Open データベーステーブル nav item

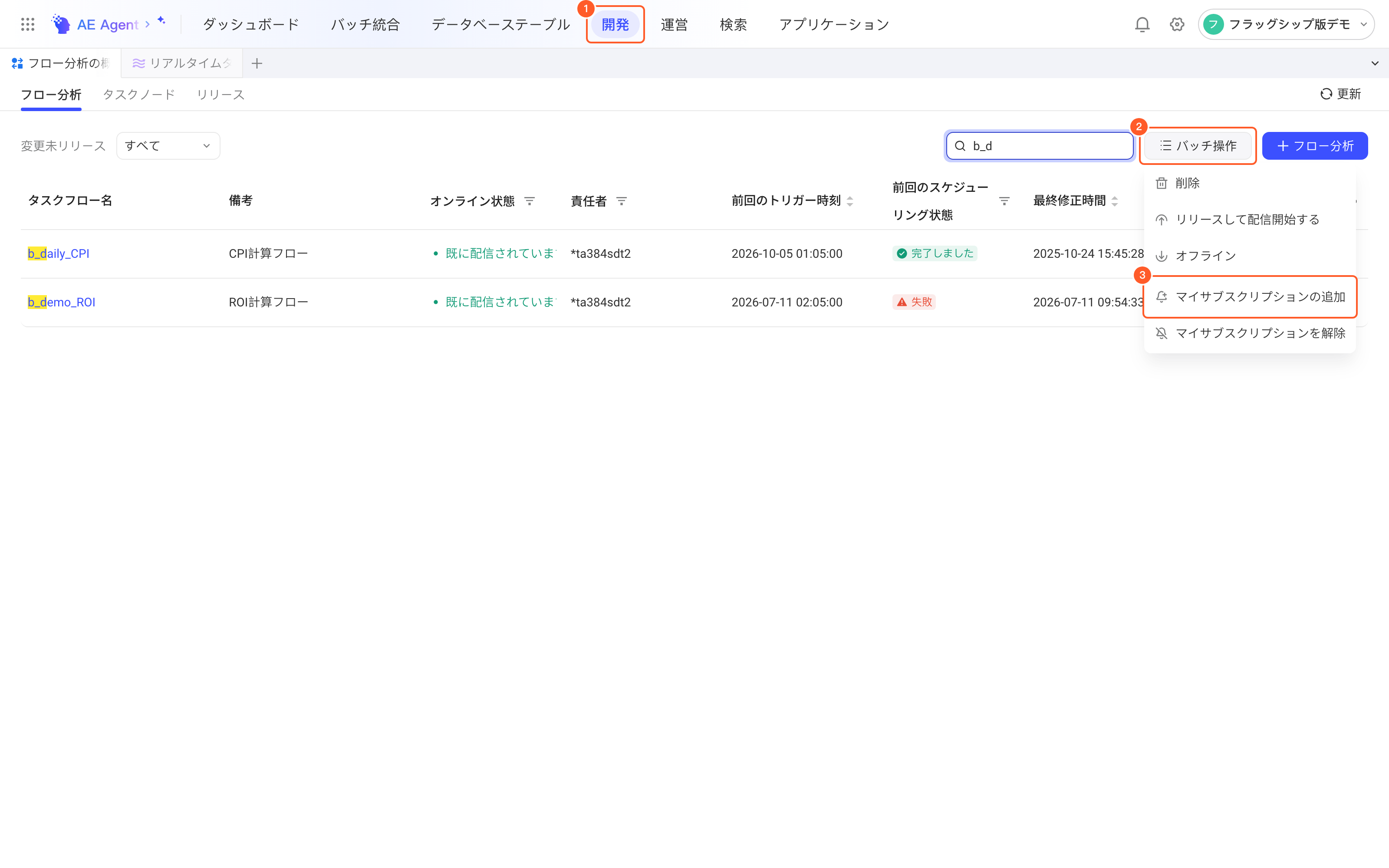[x=500, y=24]
